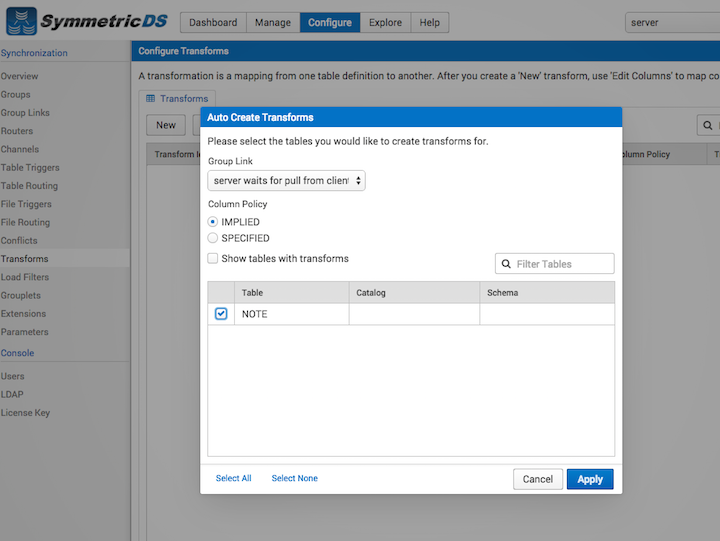
Task: Open Conflicts in the sidebar
Action: point(19,241)
